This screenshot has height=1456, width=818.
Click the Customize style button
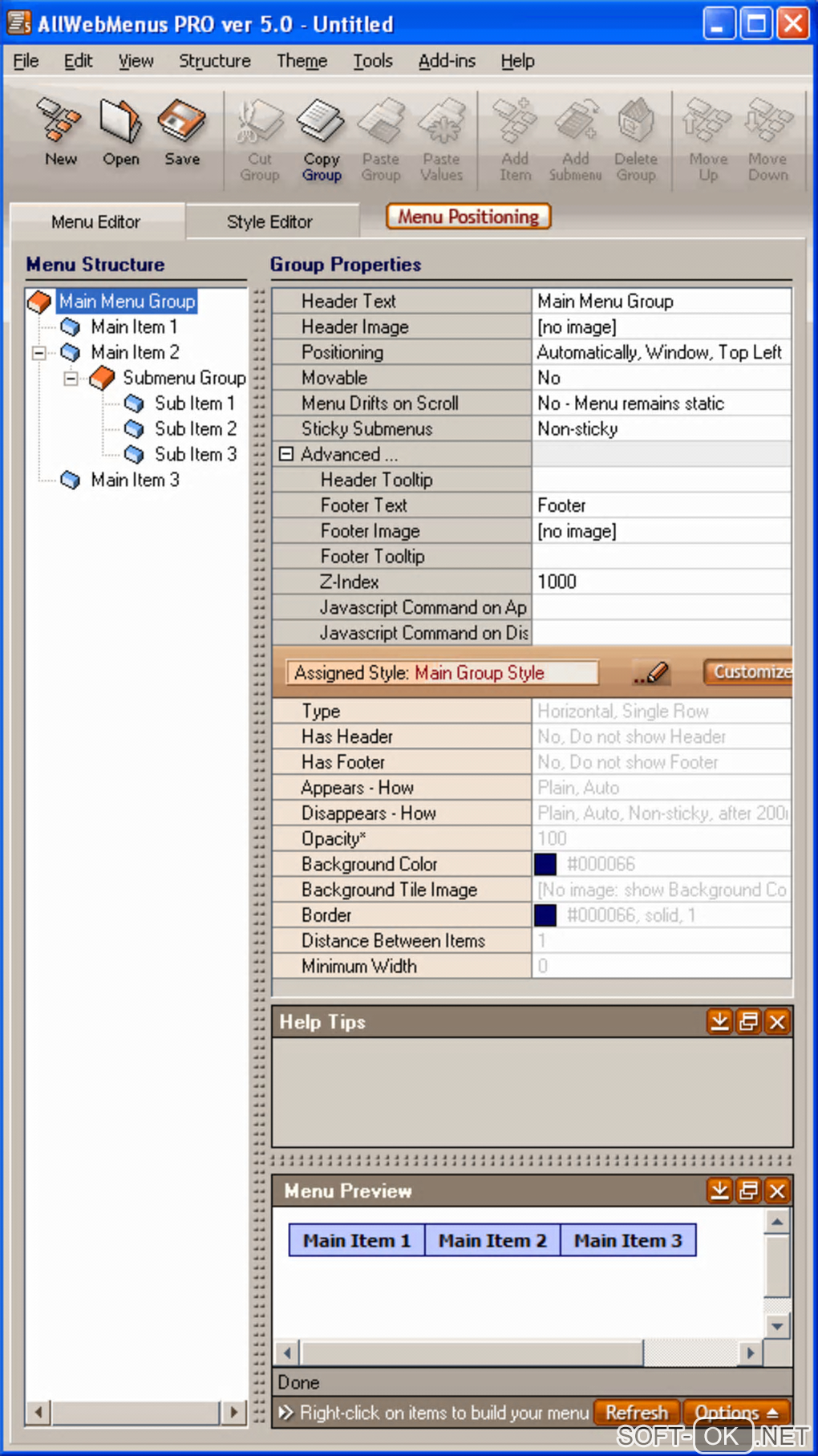[x=748, y=671]
